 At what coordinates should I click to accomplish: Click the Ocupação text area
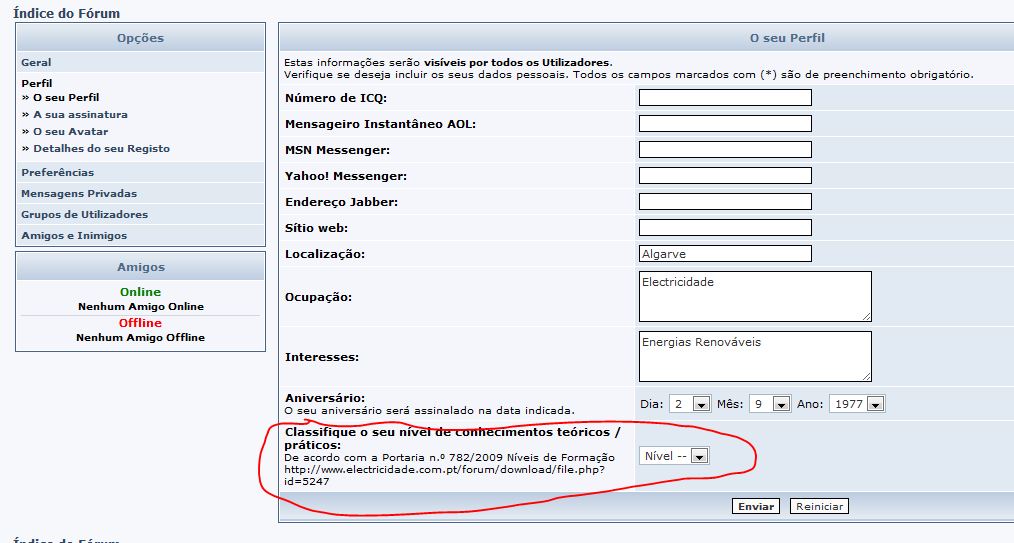(x=754, y=297)
